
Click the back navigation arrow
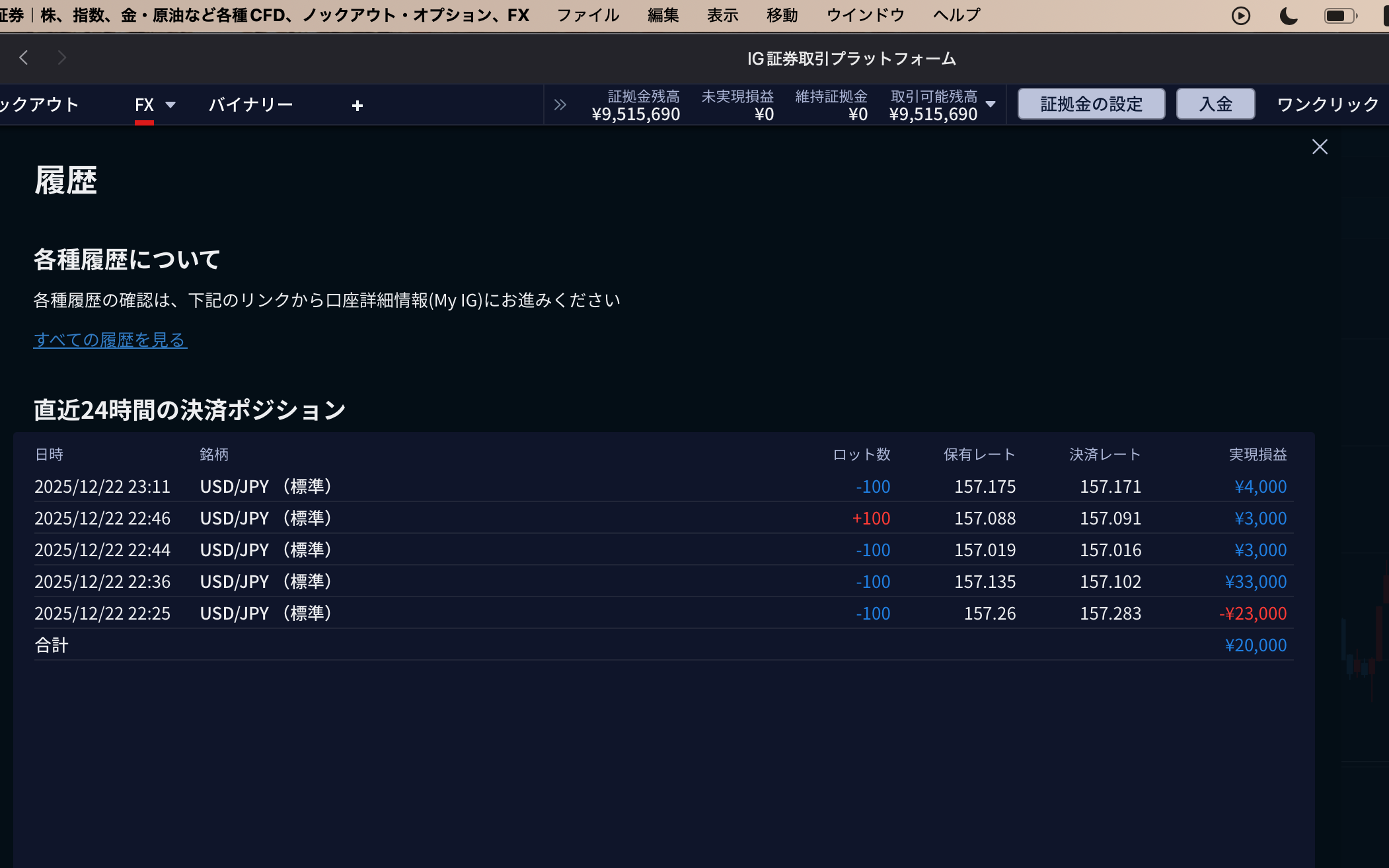(x=24, y=58)
